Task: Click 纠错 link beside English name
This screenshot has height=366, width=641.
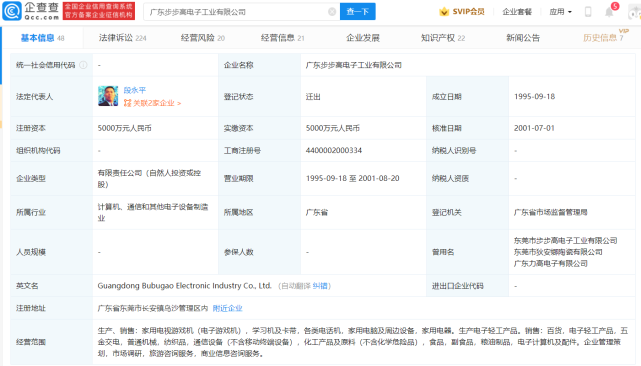Action: pos(320,286)
